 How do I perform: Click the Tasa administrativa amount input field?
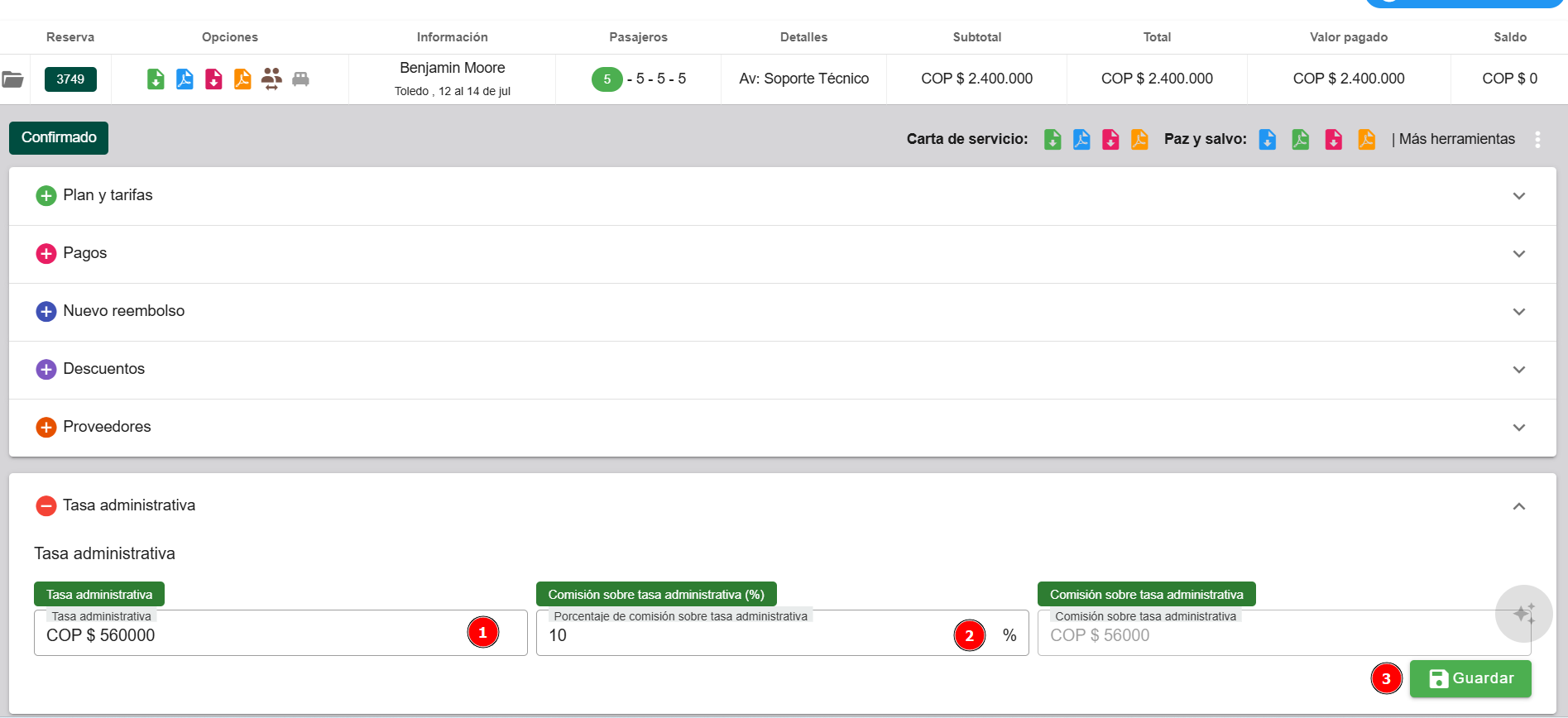point(248,635)
